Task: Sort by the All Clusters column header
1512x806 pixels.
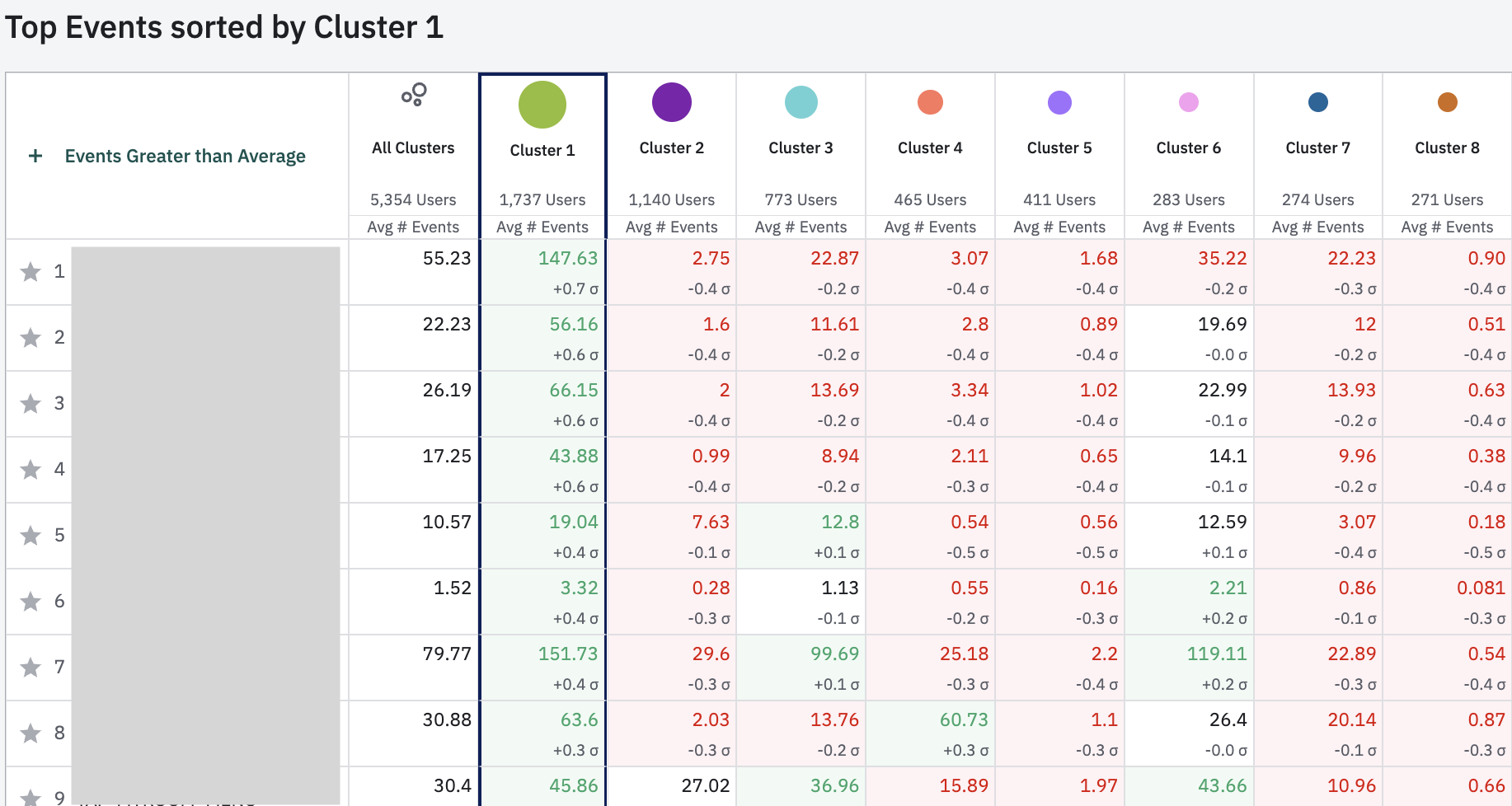Action: coord(413,148)
